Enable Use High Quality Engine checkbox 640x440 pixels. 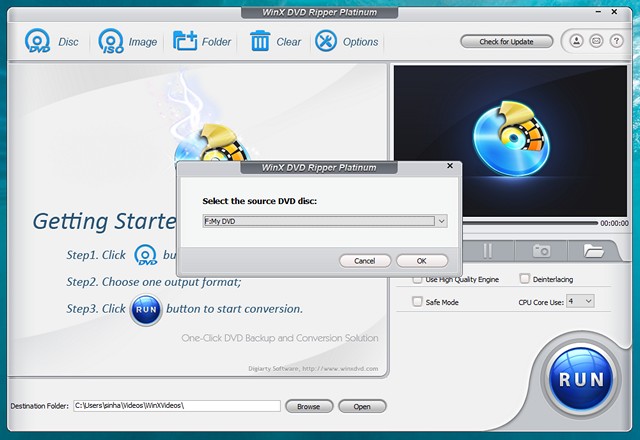click(x=418, y=279)
